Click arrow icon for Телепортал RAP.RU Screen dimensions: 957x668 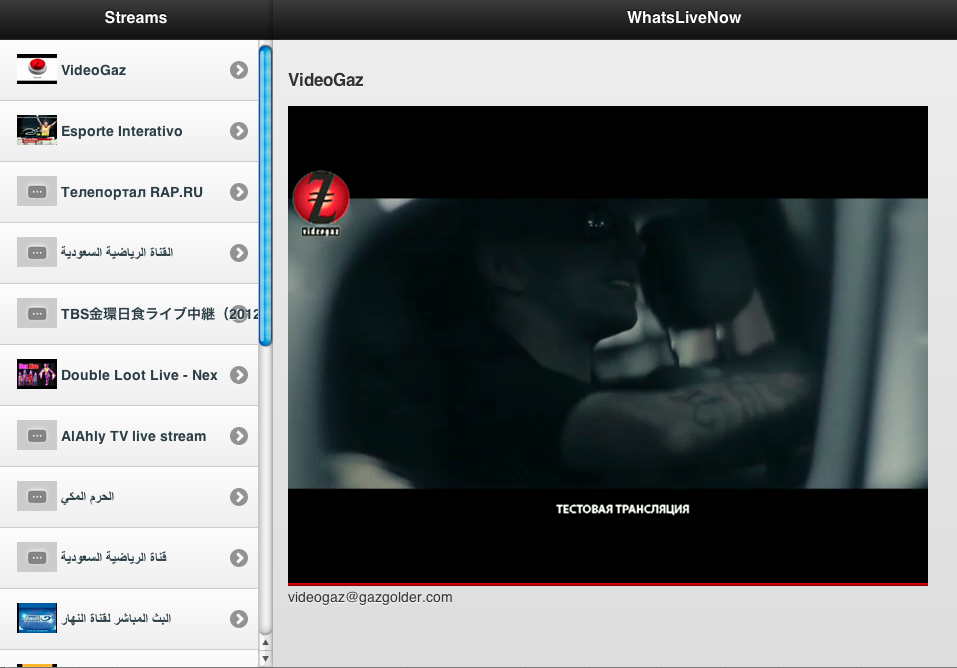pos(239,192)
